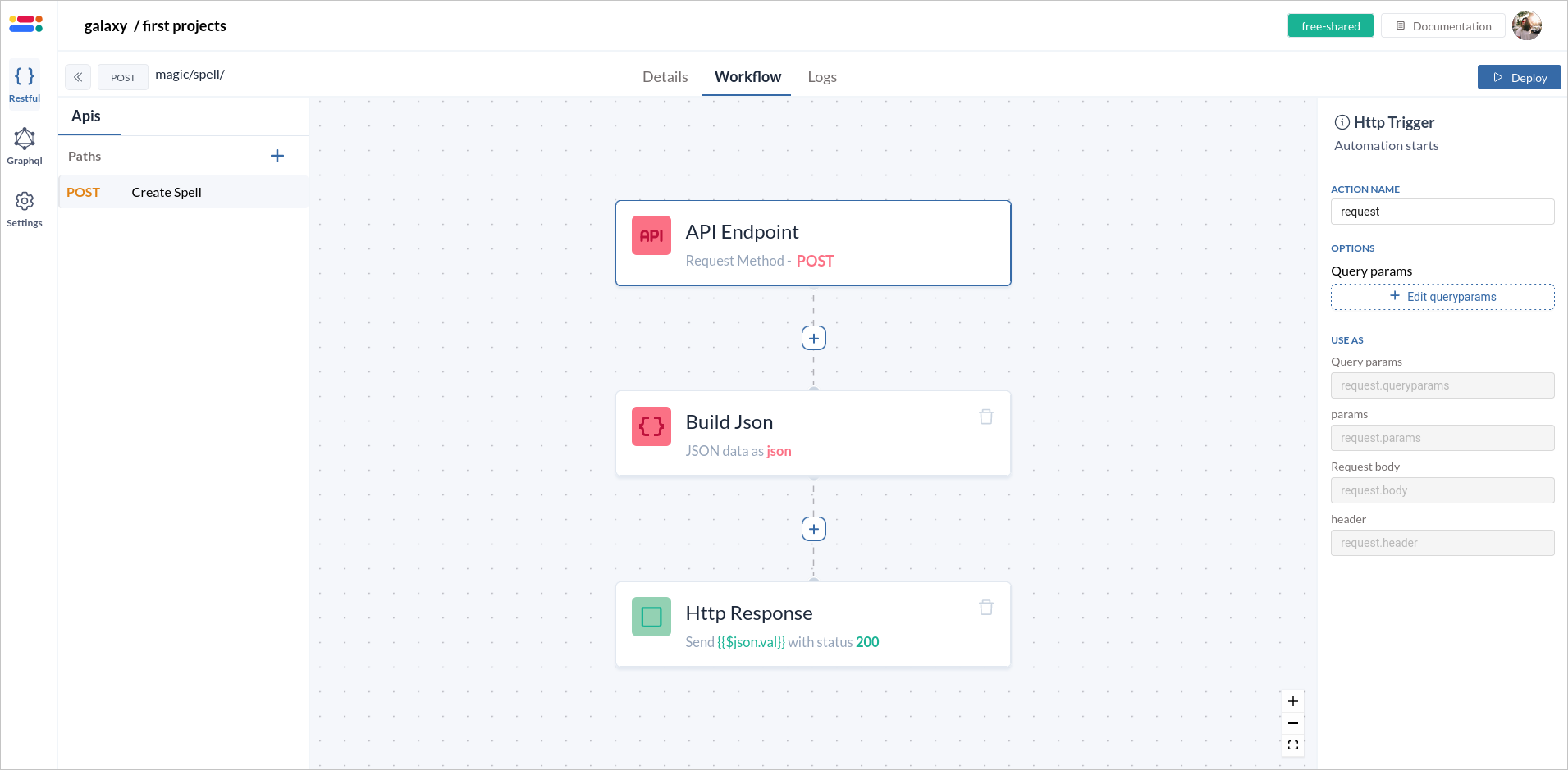This screenshot has width=1568, height=770.
Task: Zoom out using the minus control
Action: pyautogui.click(x=1292, y=723)
